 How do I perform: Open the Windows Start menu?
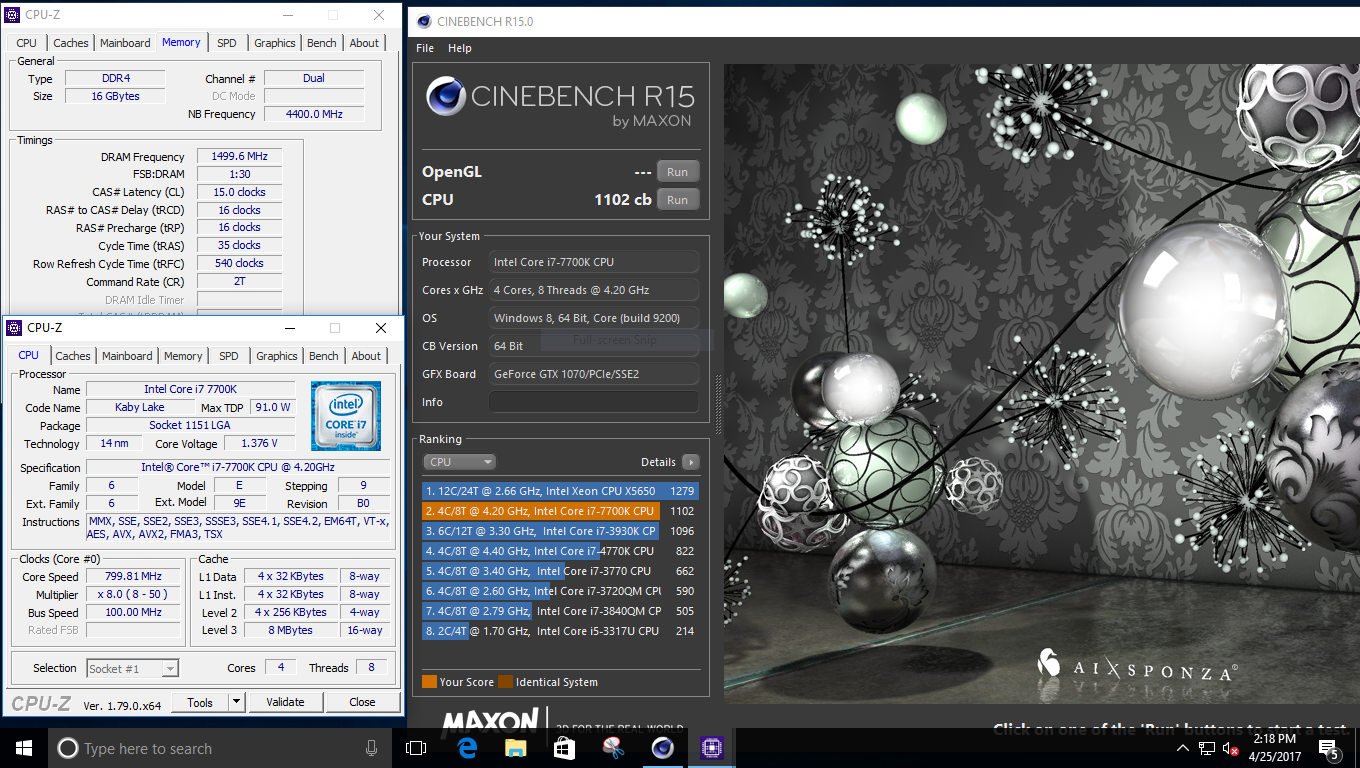click(24, 748)
